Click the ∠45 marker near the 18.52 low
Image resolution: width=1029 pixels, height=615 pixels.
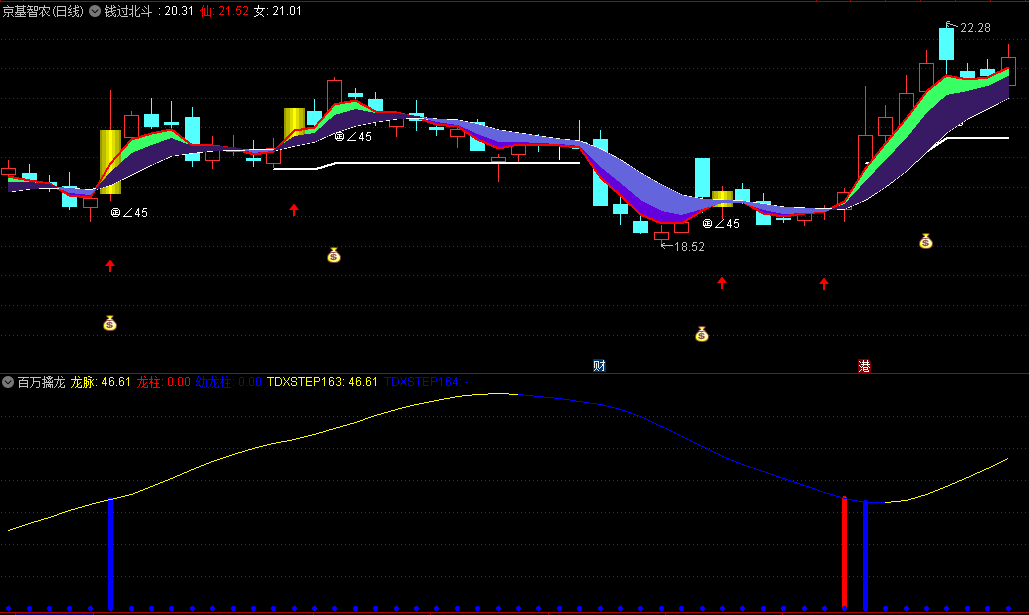point(721,224)
